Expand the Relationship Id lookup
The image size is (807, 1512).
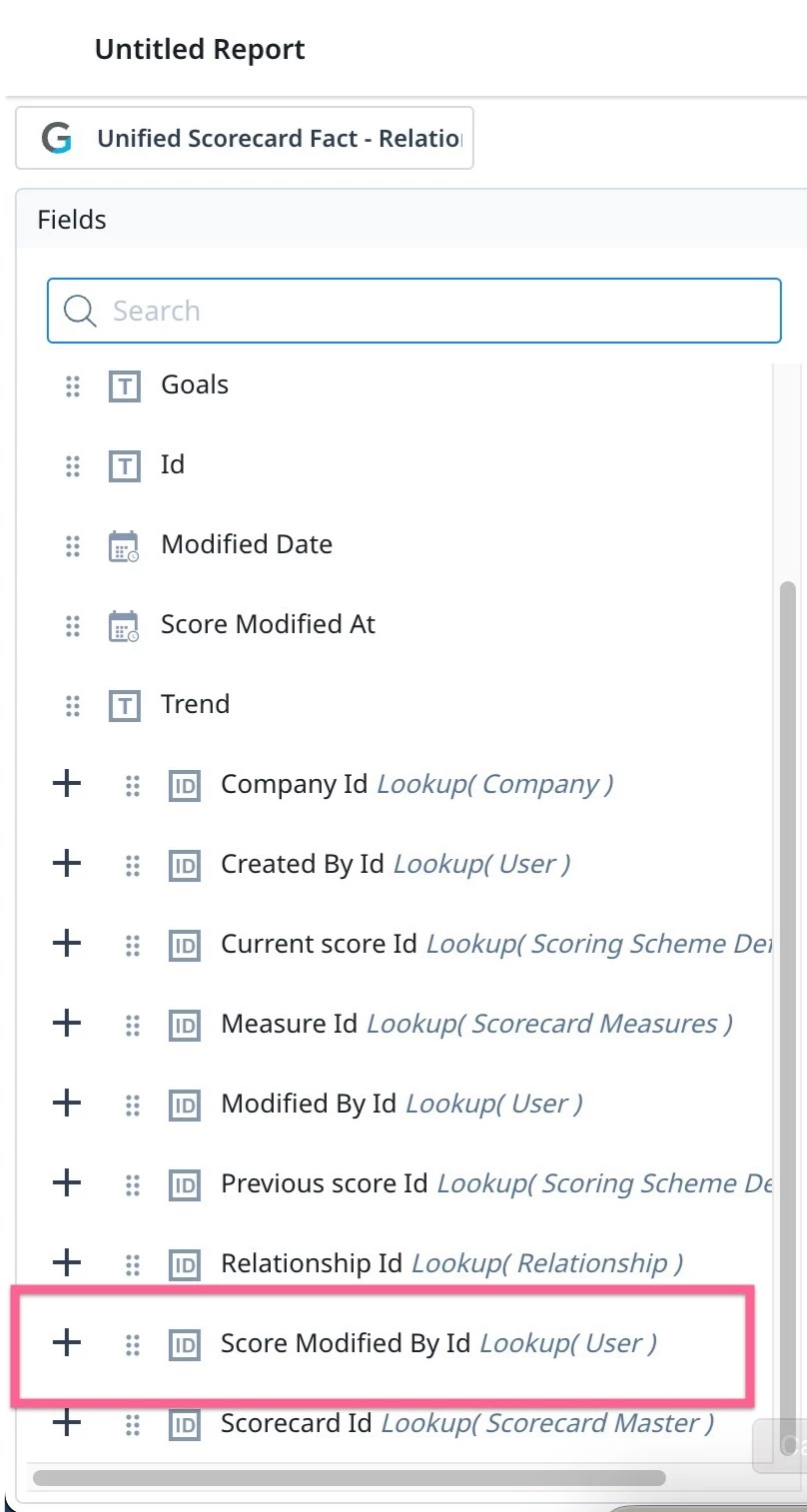pyautogui.click(x=66, y=1263)
